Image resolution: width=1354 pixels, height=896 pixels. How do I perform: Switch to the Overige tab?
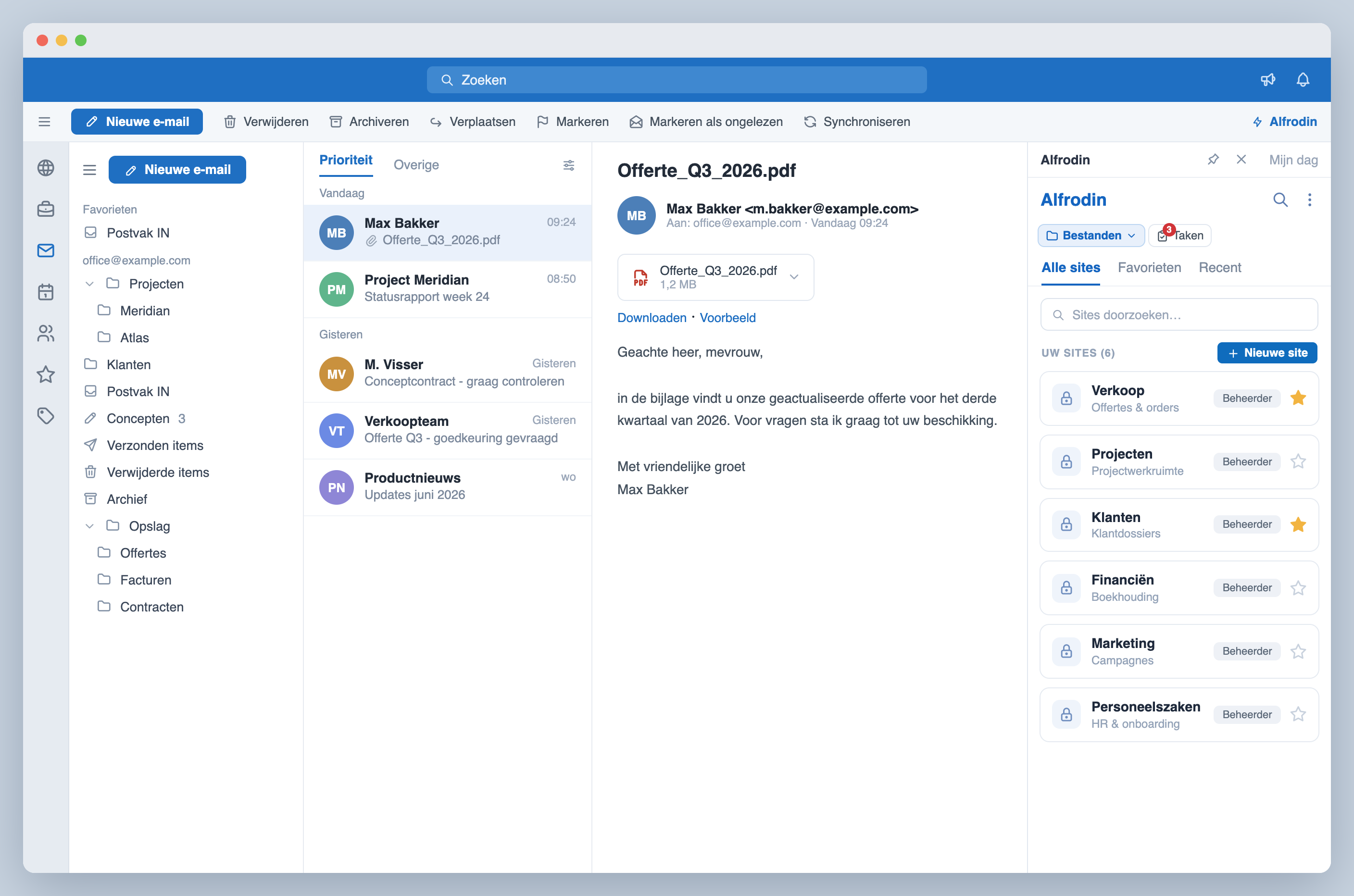point(416,165)
